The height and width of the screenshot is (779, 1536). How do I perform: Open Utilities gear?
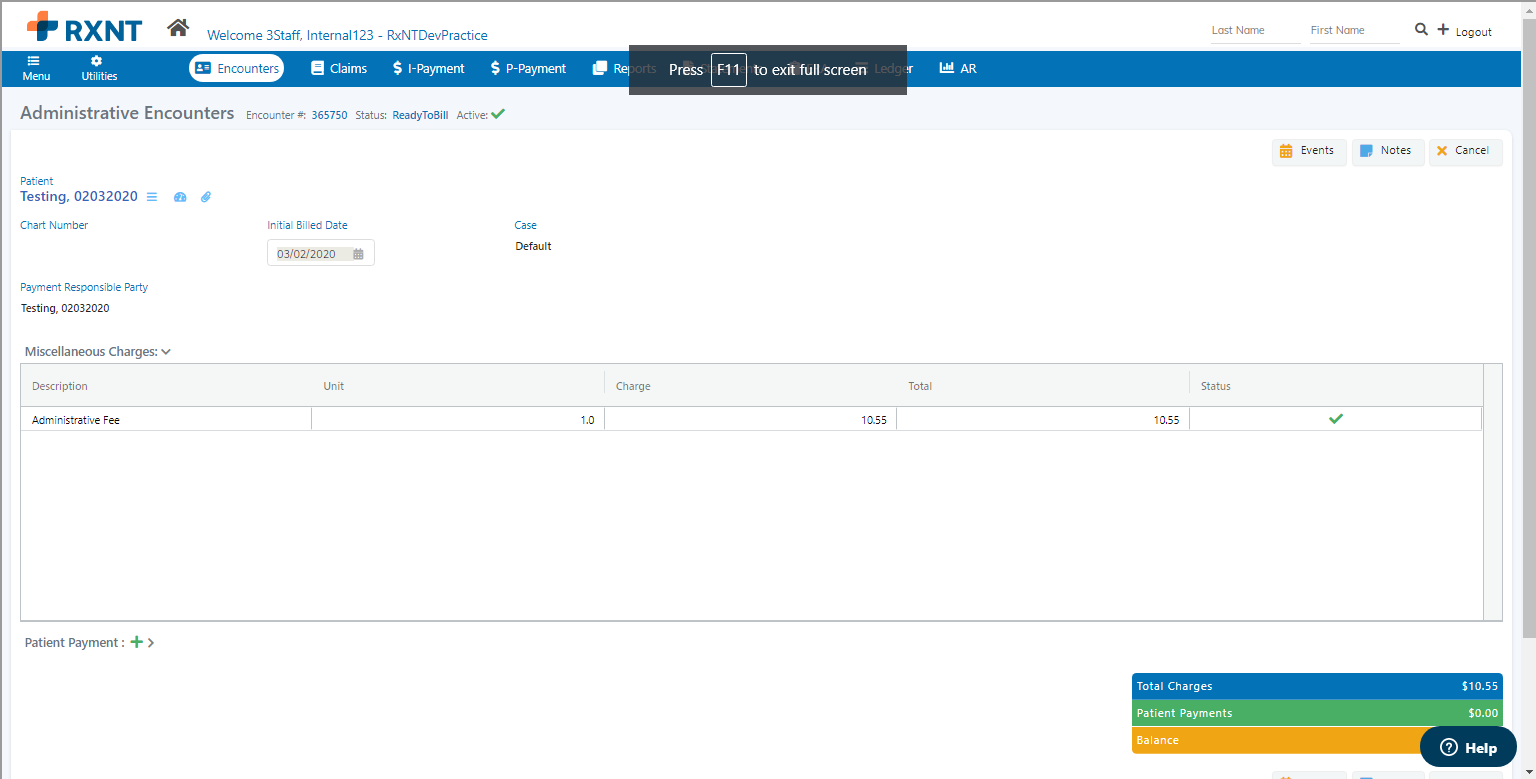99,68
